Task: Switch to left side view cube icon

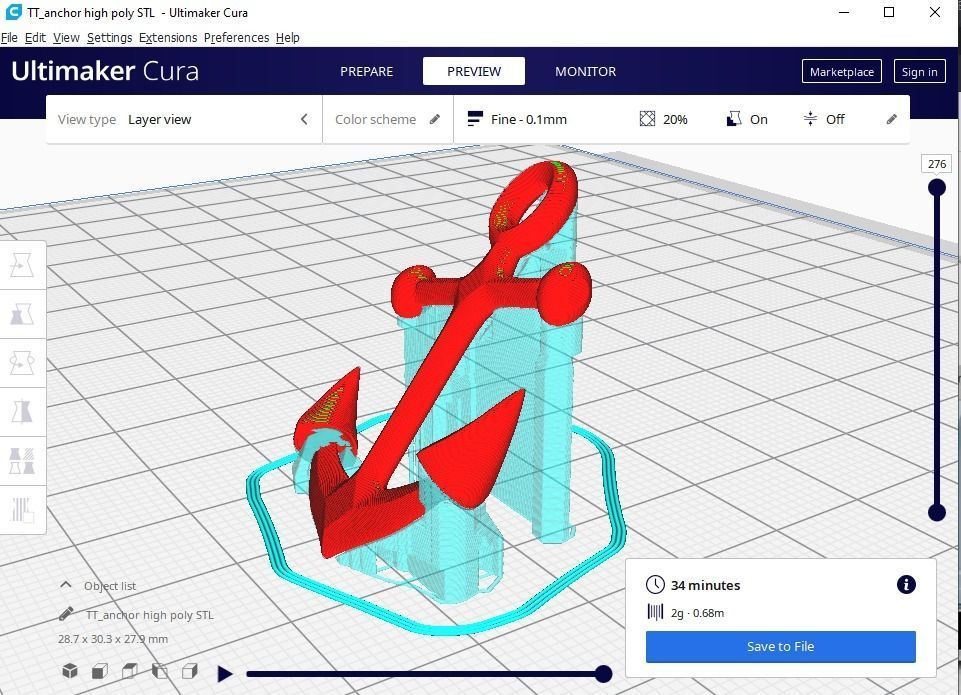Action: (x=160, y=670)
